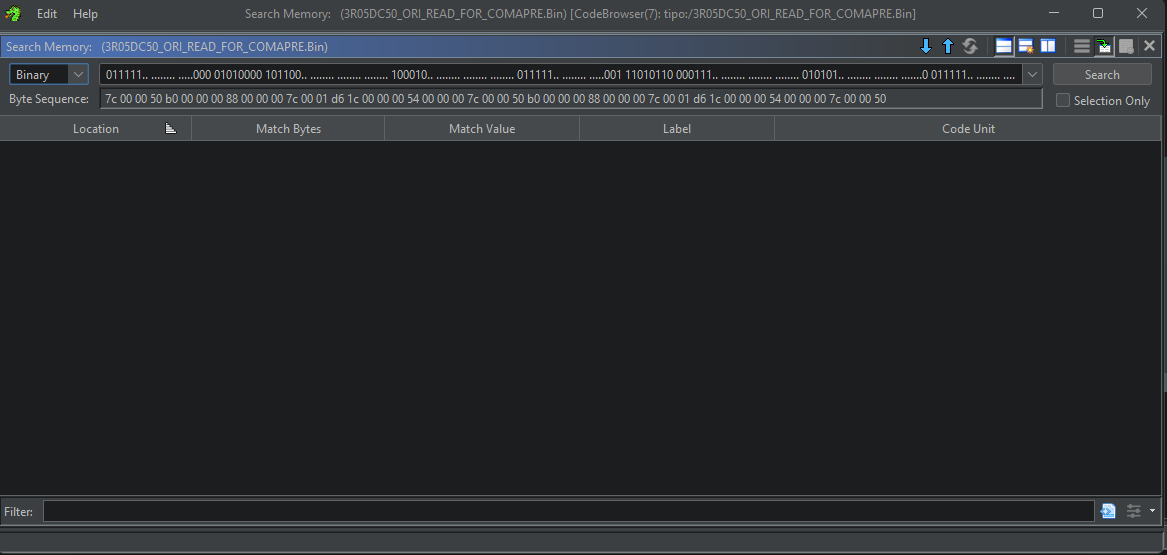Toggle the side-by-side panes view icon
This screenshot has width=1167, height=555.
[x=1048, y=46]
